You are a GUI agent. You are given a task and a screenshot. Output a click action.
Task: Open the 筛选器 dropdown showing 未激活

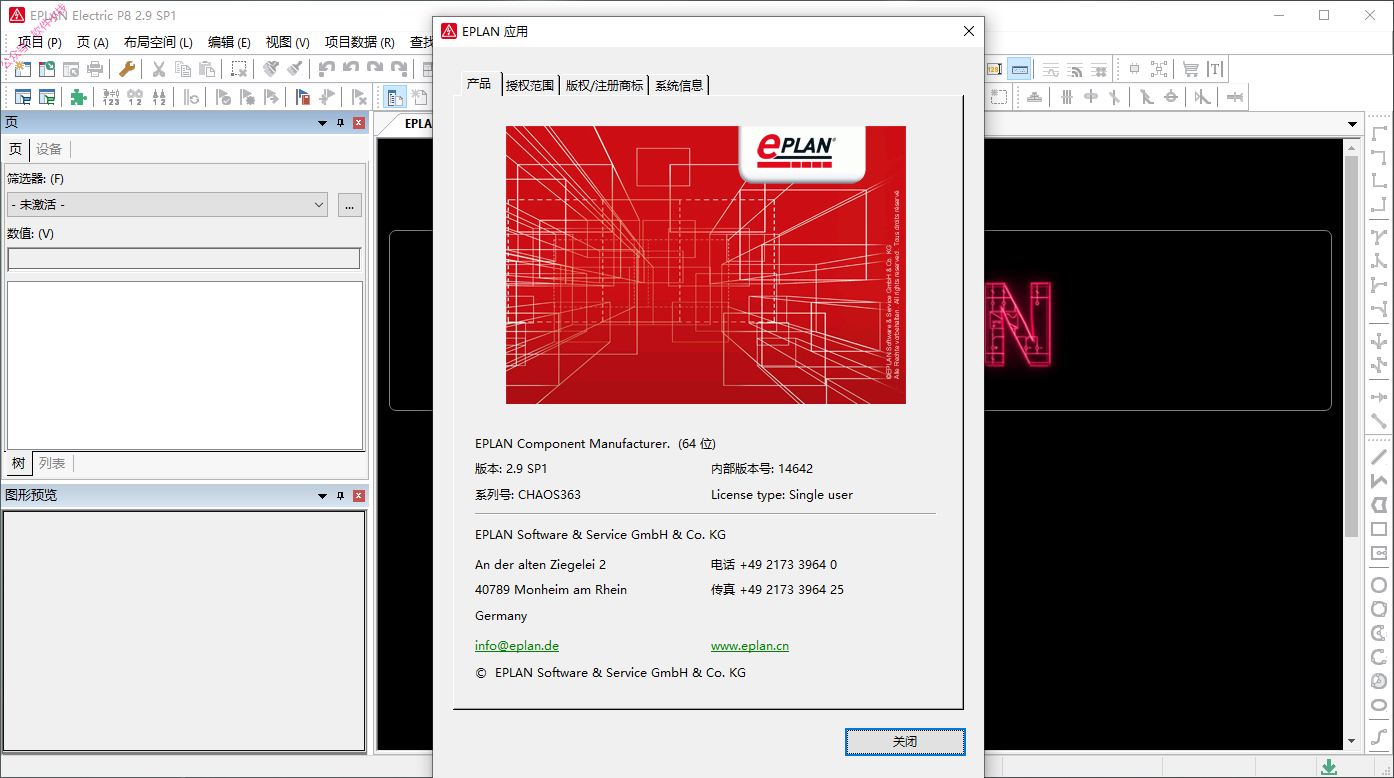168,205
